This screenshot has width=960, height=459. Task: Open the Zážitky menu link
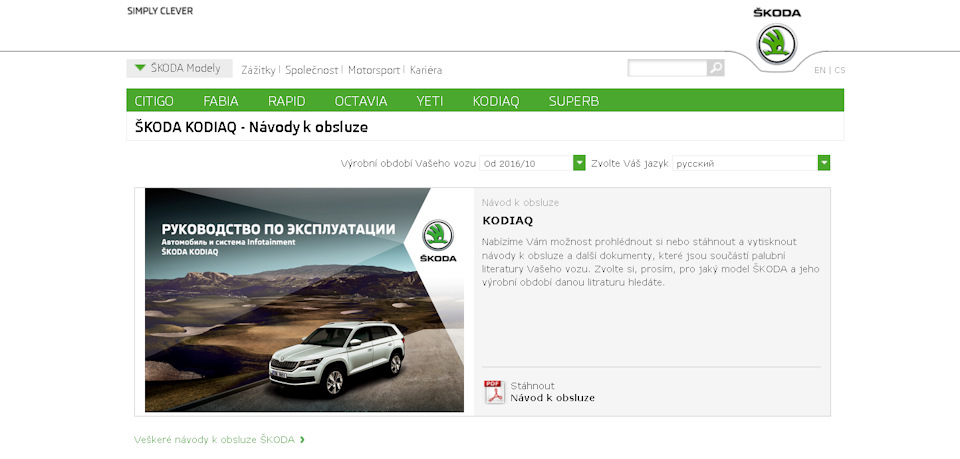click(x=258, y=70)
